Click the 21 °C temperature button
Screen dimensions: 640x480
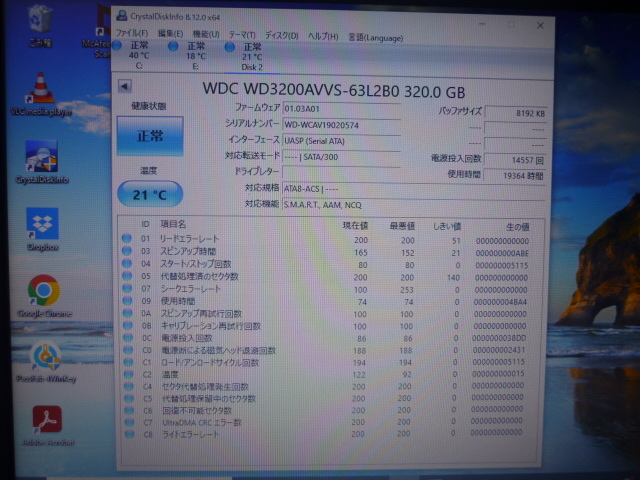pyautogui.click(x=150, y=194)
